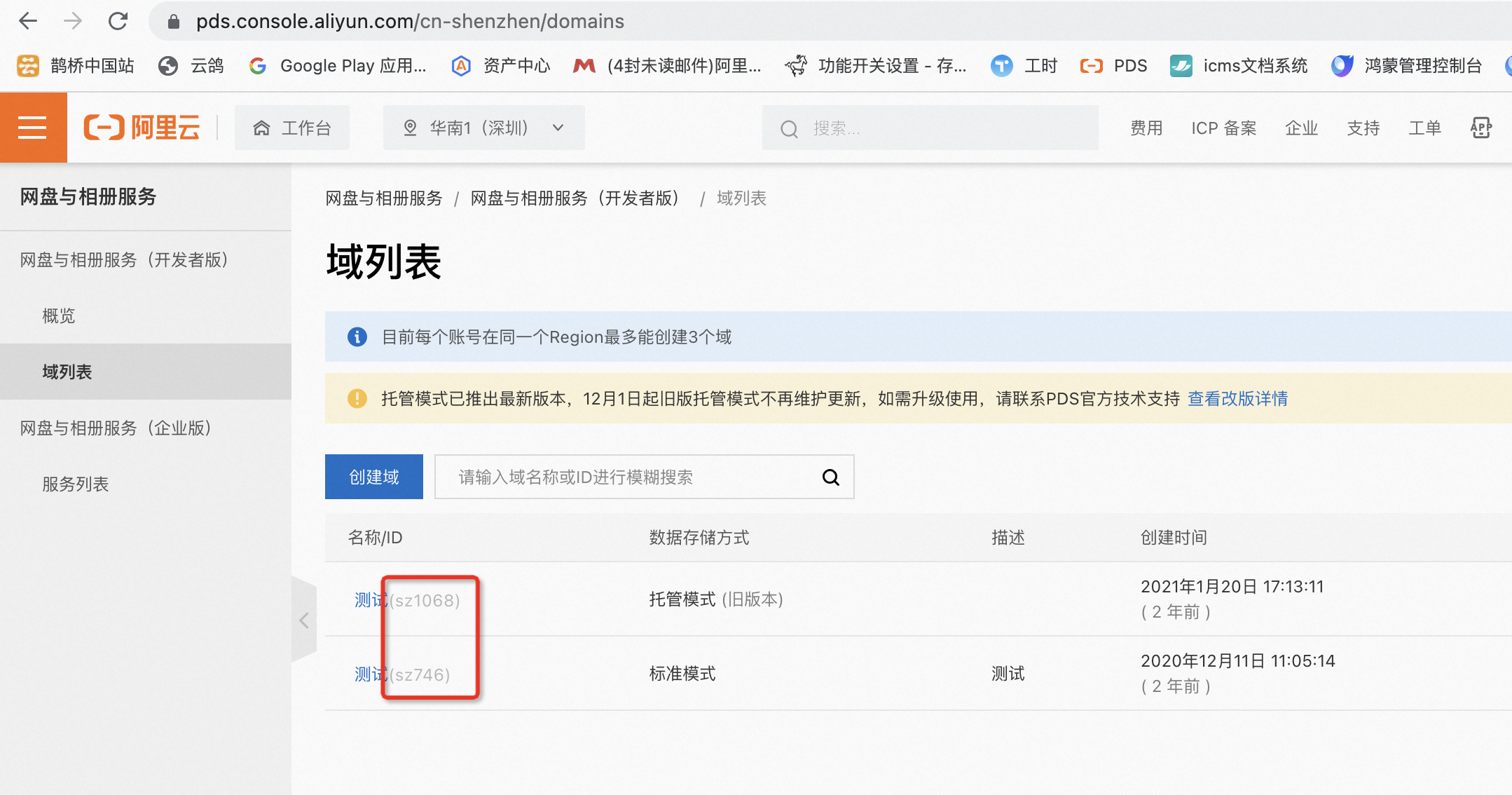Open the PDS bookmark

[1113, 66]
